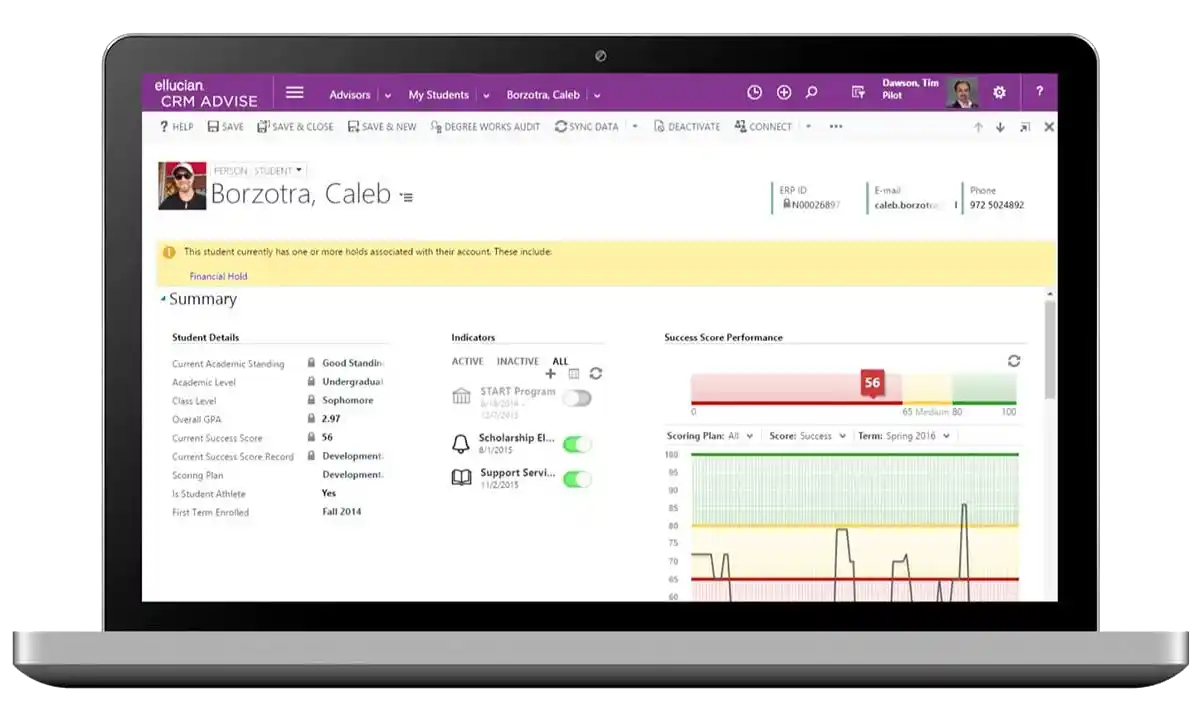
Task: Refresh the Success Score Performance chart
Action: pyautogui.click(x=1014, y=361)
